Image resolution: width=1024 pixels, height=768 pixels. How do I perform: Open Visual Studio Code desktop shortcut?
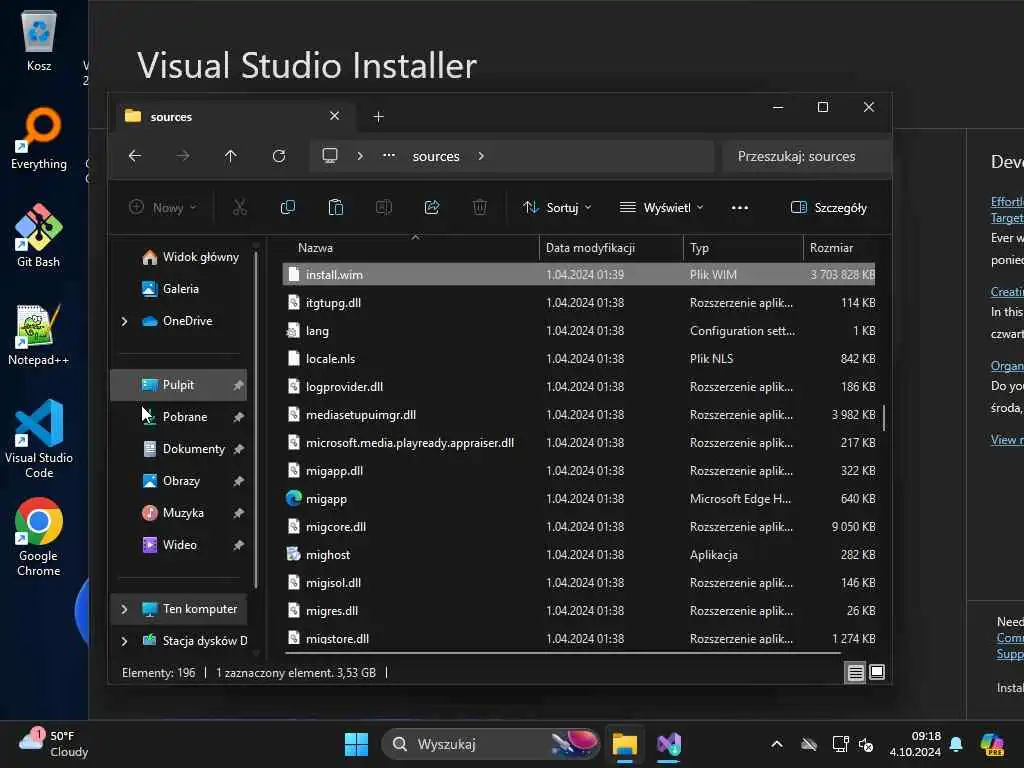click(39, 439)
